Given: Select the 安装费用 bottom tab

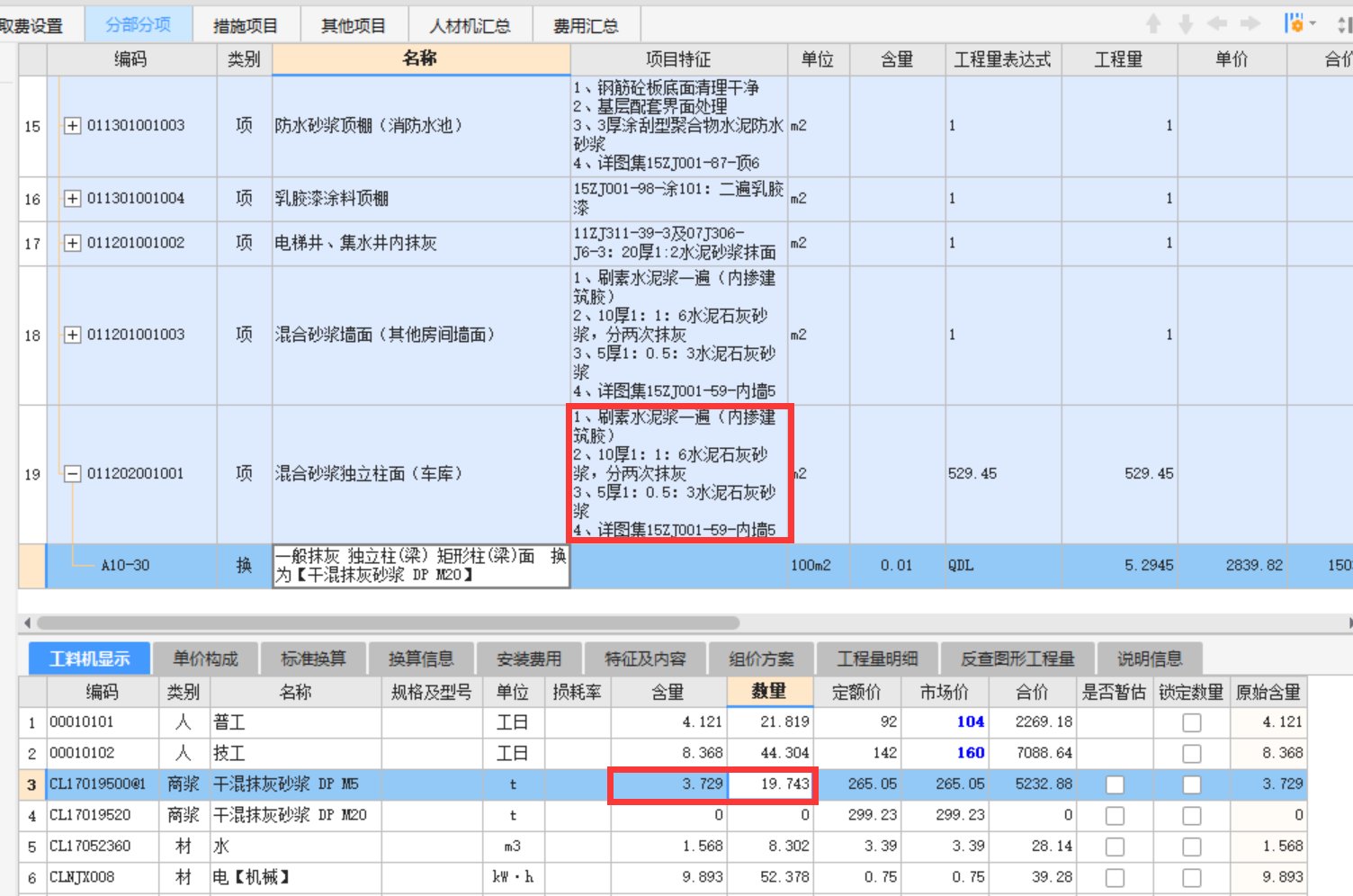Looking at the screenshot, I should (529, 659).
